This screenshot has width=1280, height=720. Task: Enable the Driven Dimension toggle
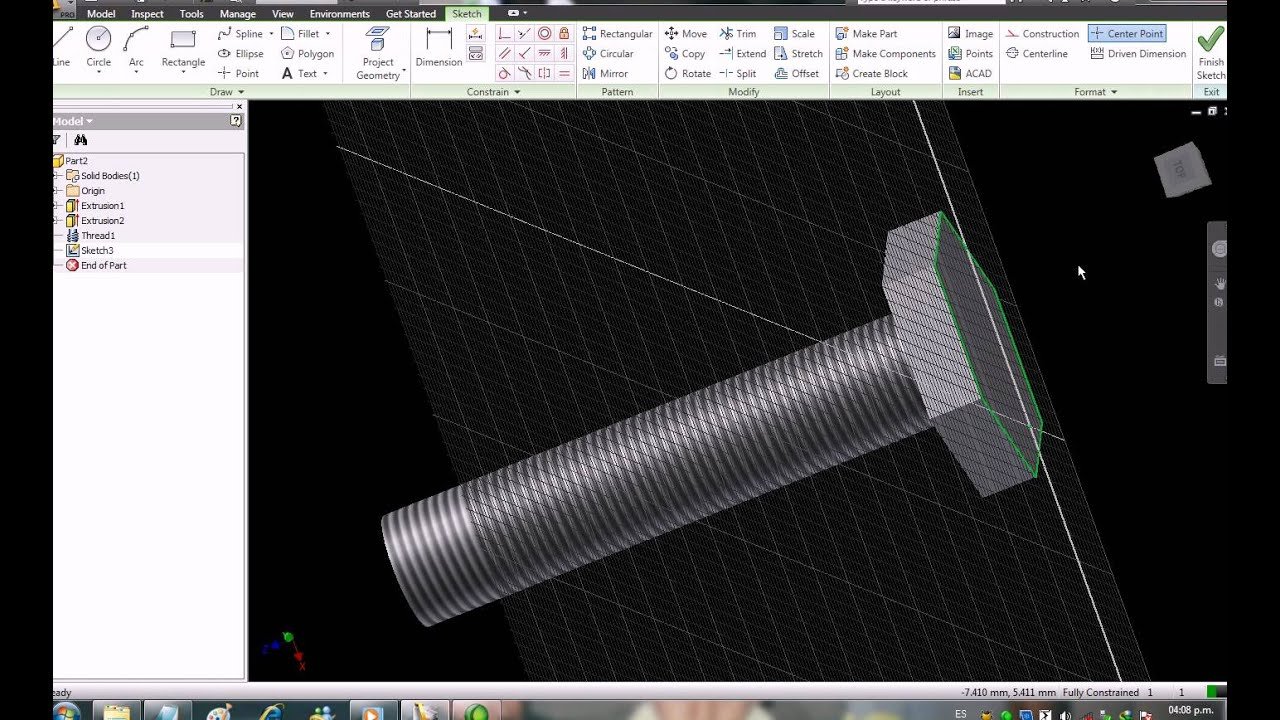(1138, 54)
